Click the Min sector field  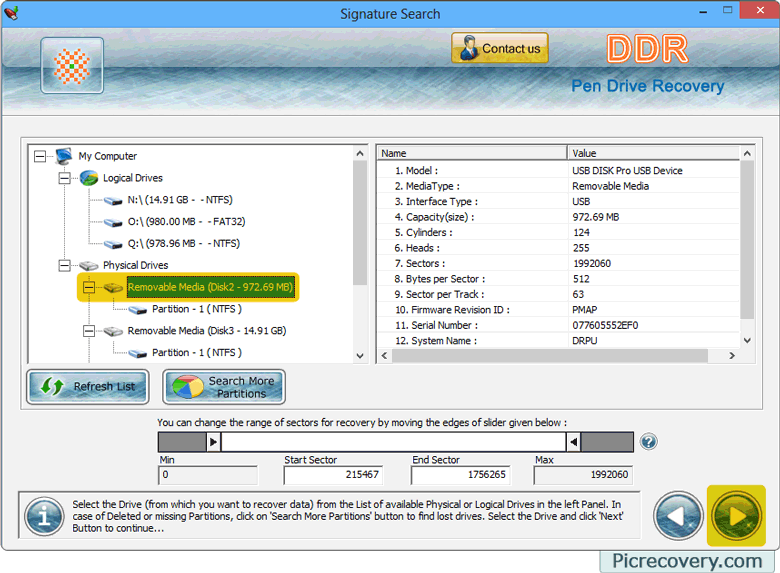208,475
